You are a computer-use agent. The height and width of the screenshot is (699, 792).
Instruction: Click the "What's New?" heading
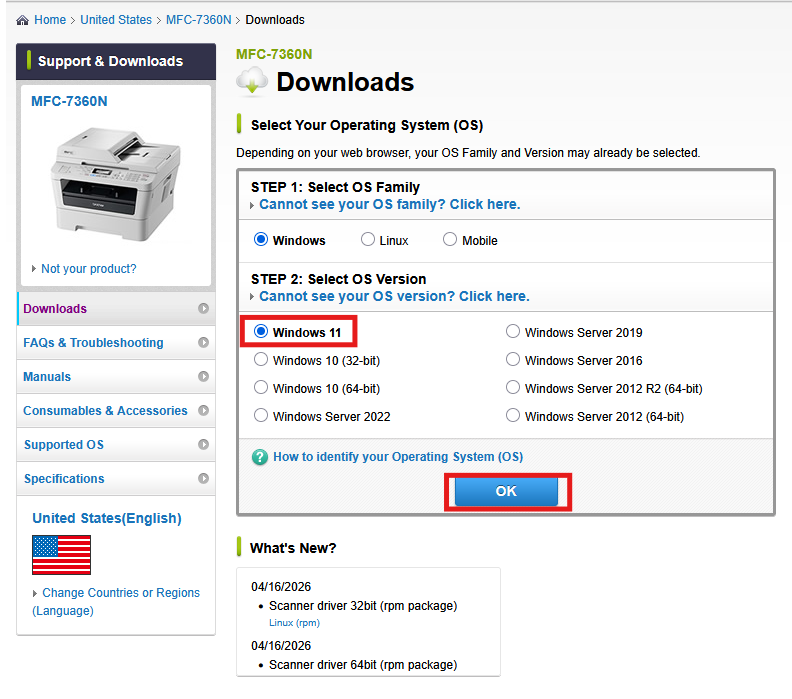tap(293, 548)
